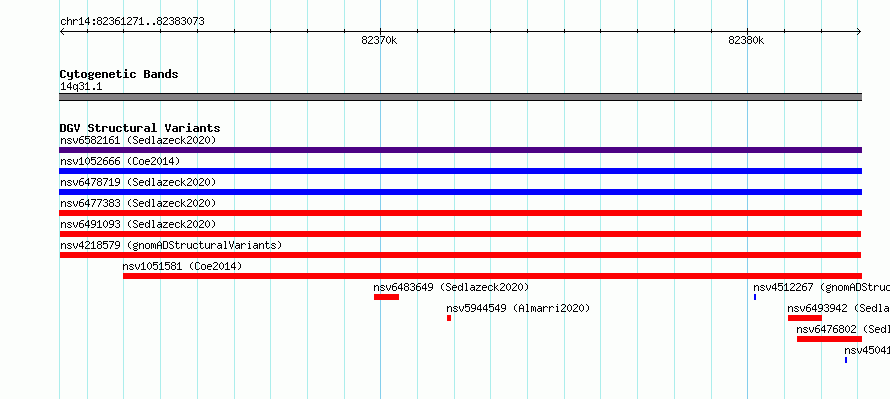Viewport: 890px width, 399px height.
Task: Open the nsv6477383 red variant bar
Action: click(460, 213)
